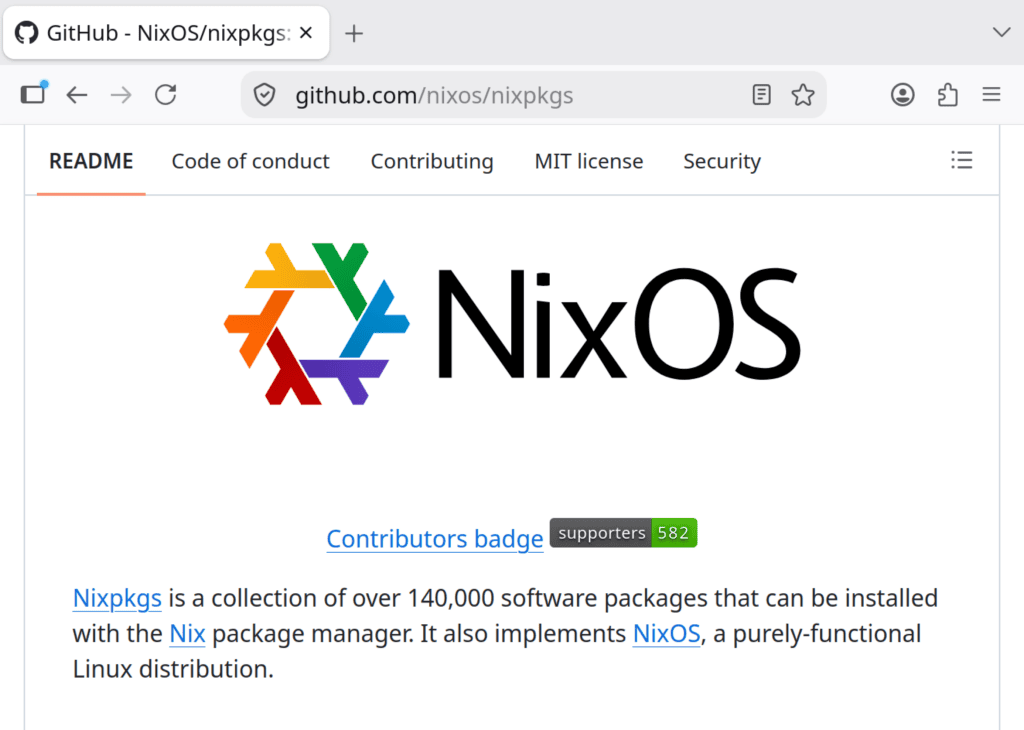
Task: Toggle reader view in address bar
Action: click(761, 95)
